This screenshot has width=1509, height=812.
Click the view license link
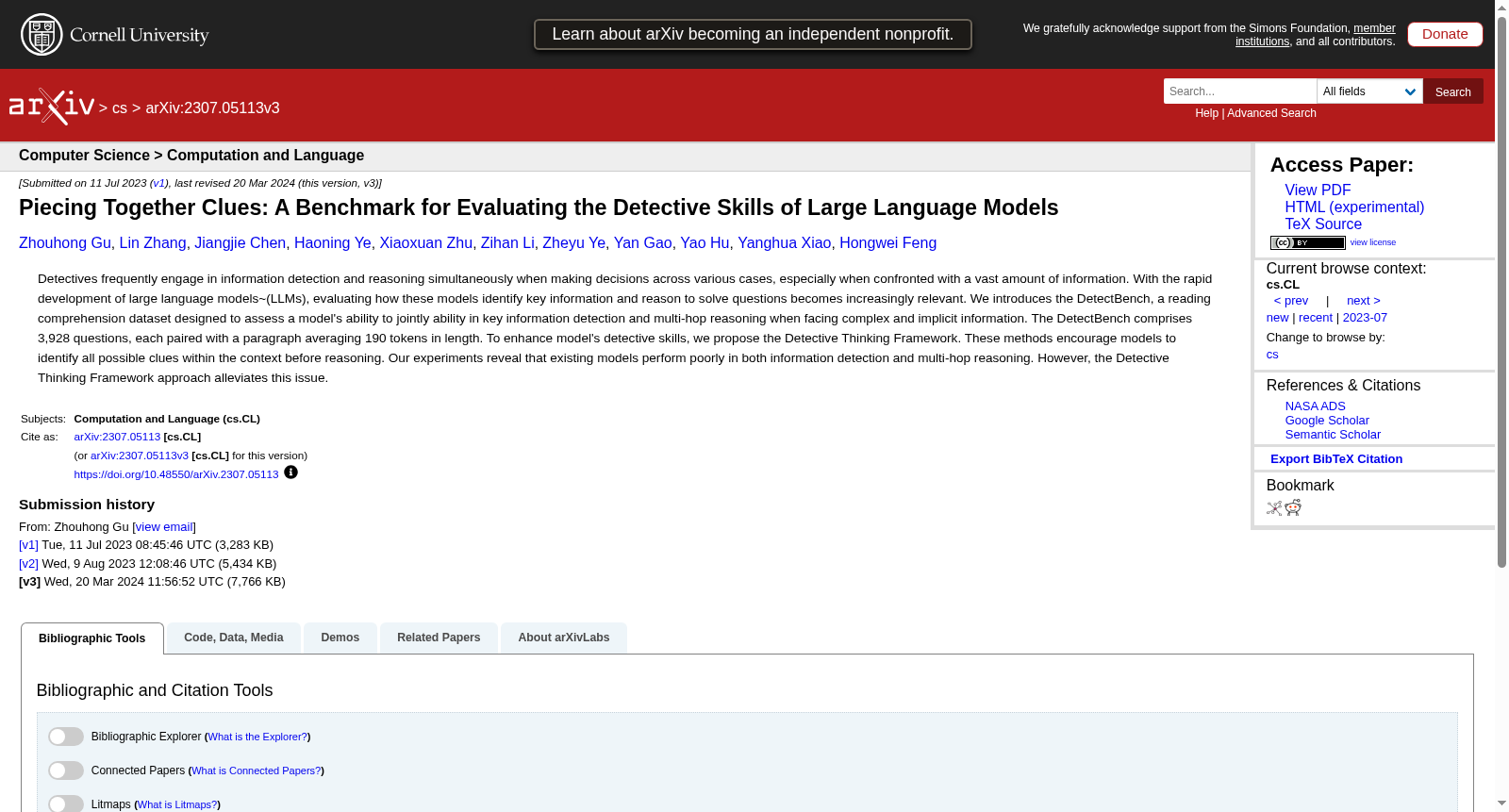tap(1373, 242)
